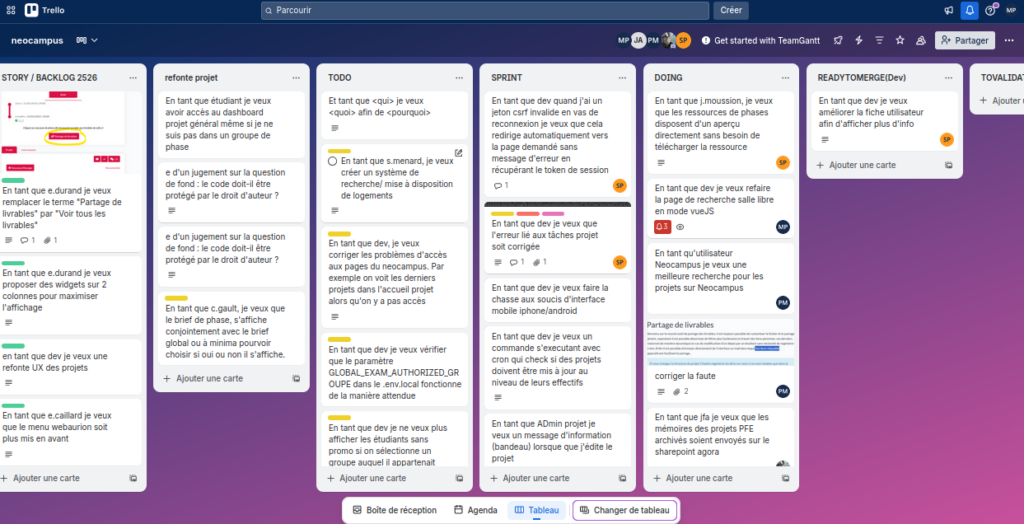Open automation lightning bolt icon
1024x524 pixels.
pos(858,40)
